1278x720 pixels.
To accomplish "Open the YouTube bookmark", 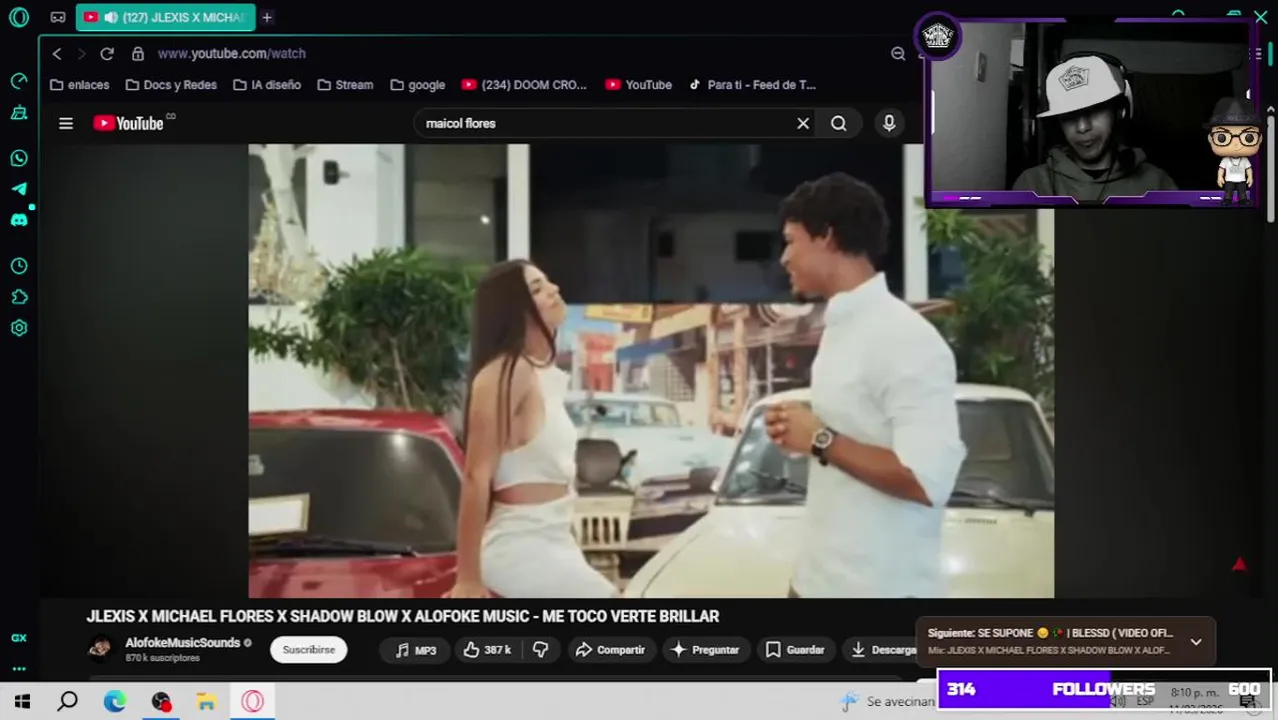I will coord(638,85).
